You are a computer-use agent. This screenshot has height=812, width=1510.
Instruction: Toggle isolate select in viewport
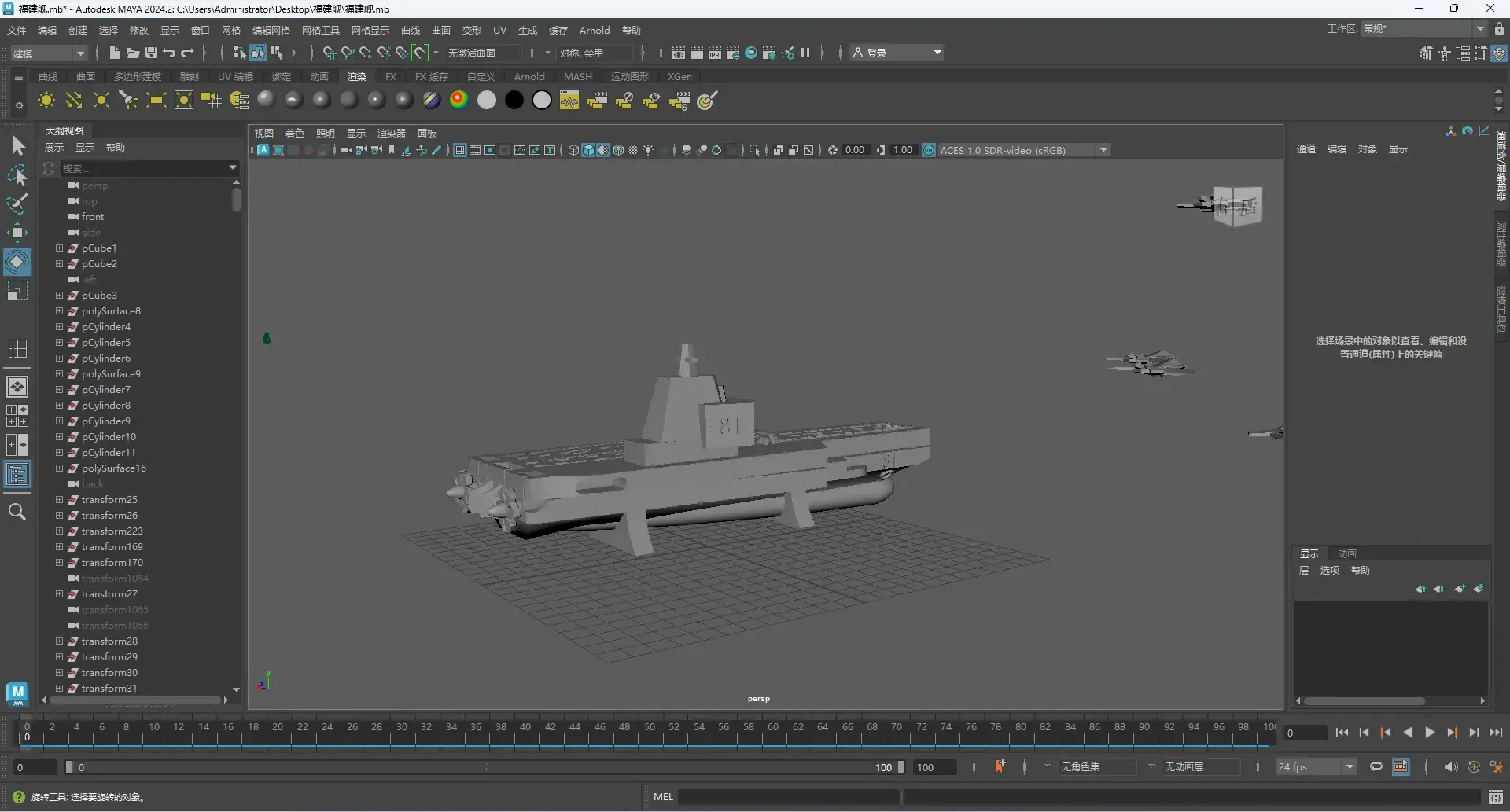coord(755,150)
